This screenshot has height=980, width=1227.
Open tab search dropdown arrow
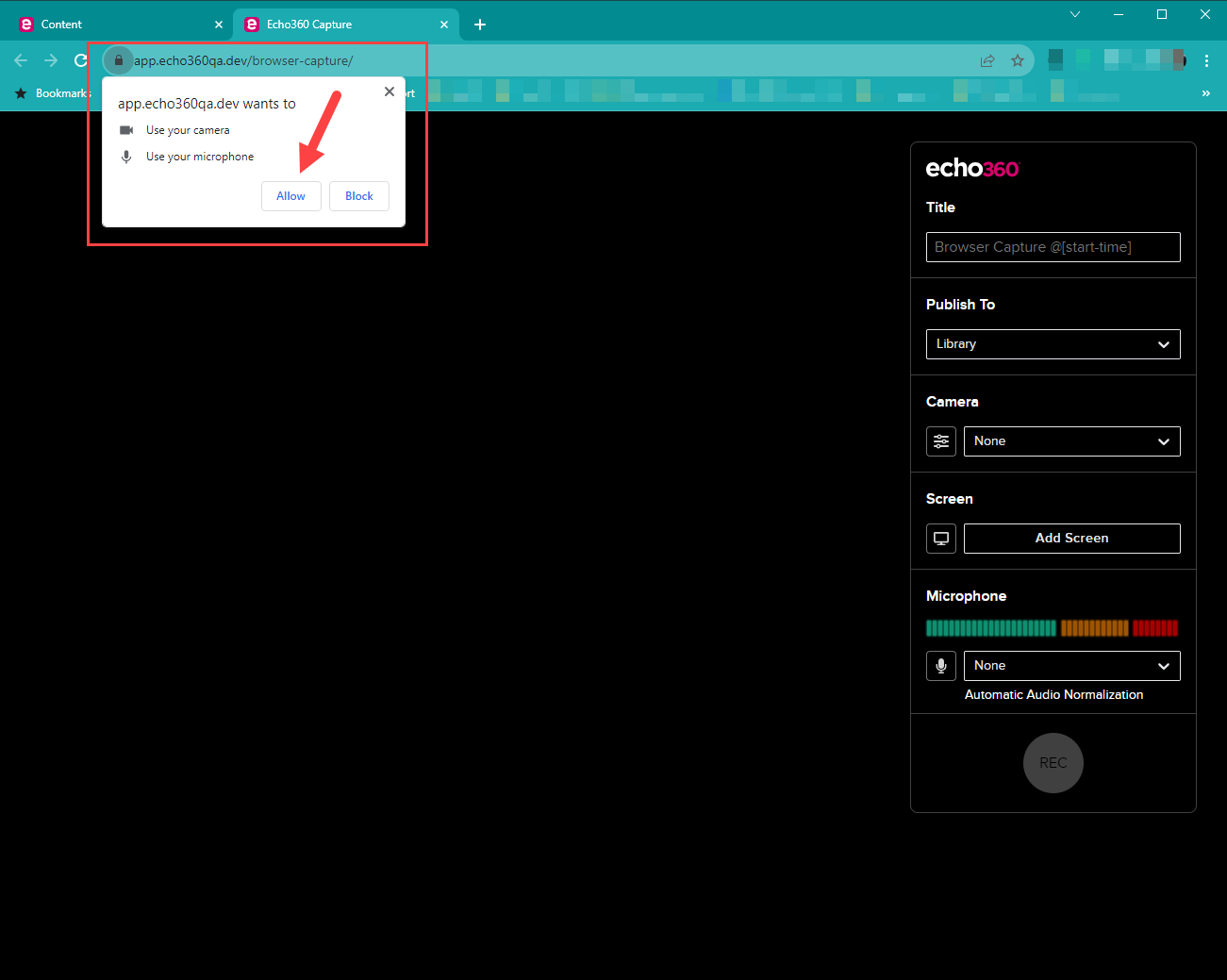1075,14
